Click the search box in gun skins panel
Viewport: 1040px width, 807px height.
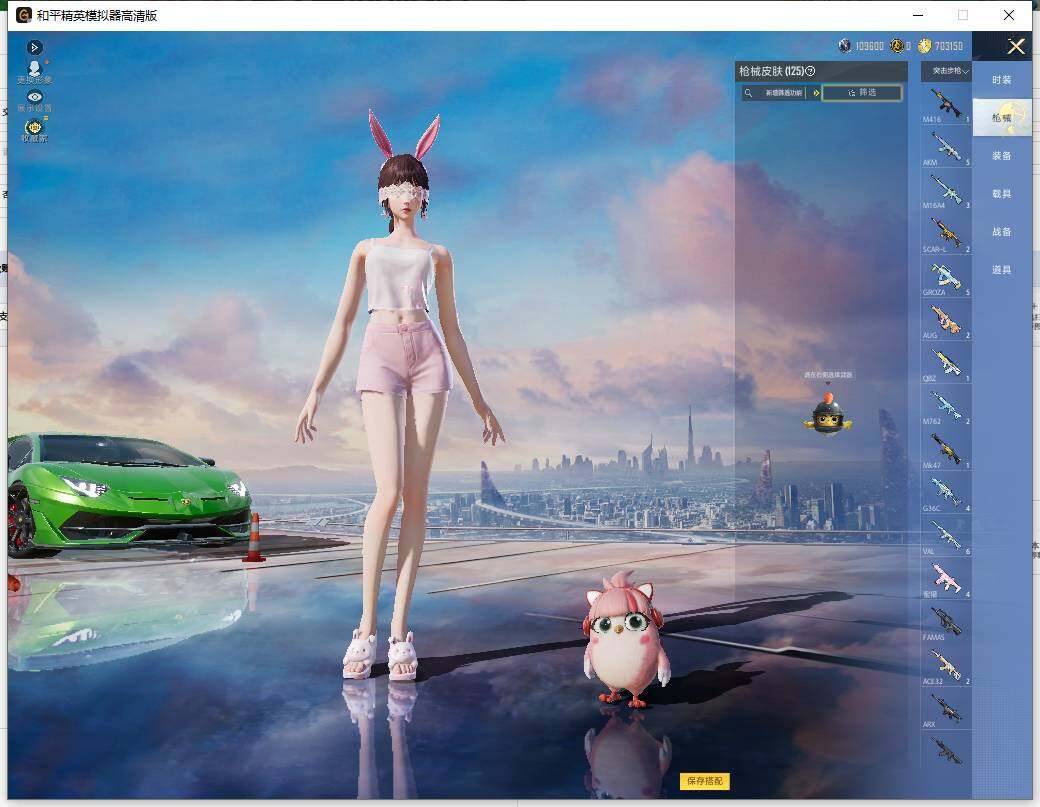point(775,93)
